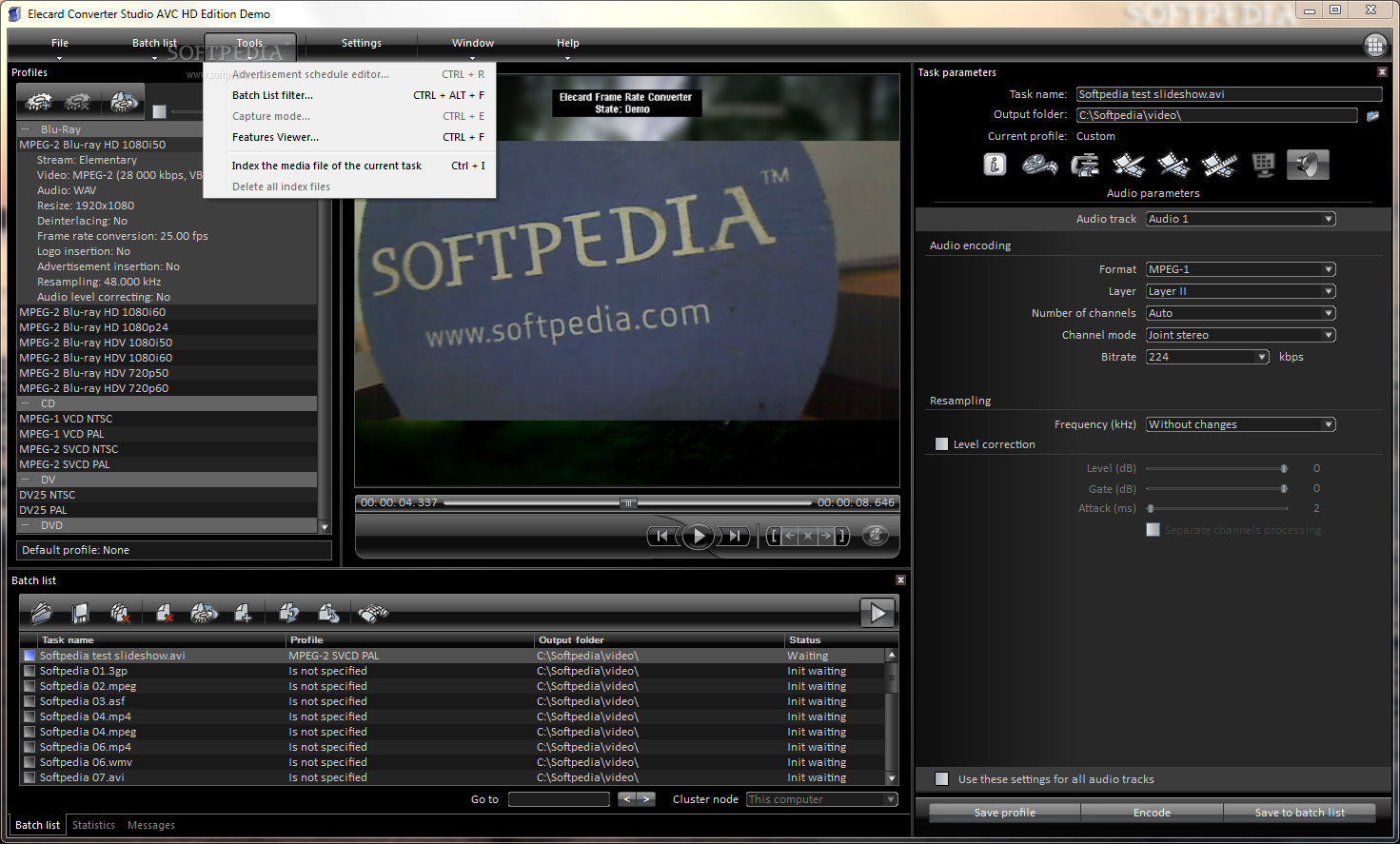Click the stacked pages red X batch icon
Viewport: 1400px width, 844px height.
pyautogui.click(x=120, y=614)
